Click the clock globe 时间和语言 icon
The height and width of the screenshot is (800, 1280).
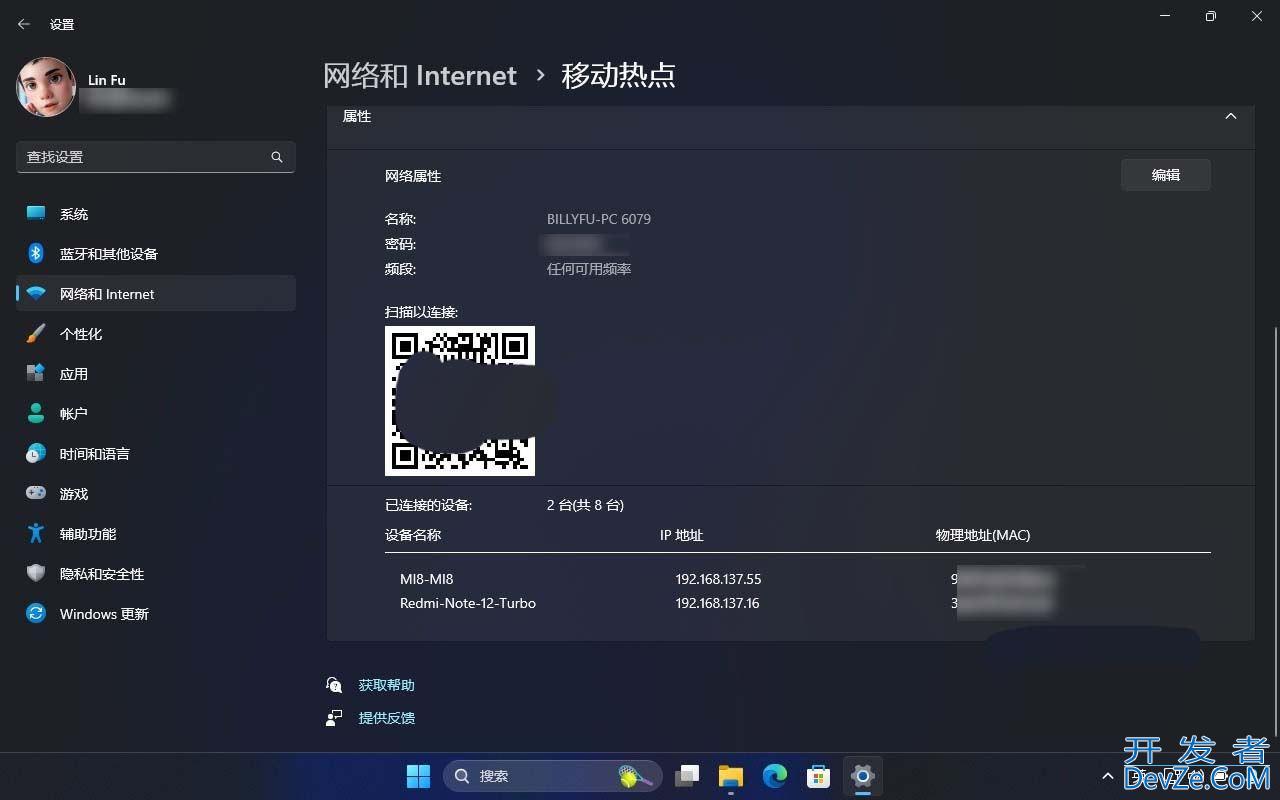point(36,454)
